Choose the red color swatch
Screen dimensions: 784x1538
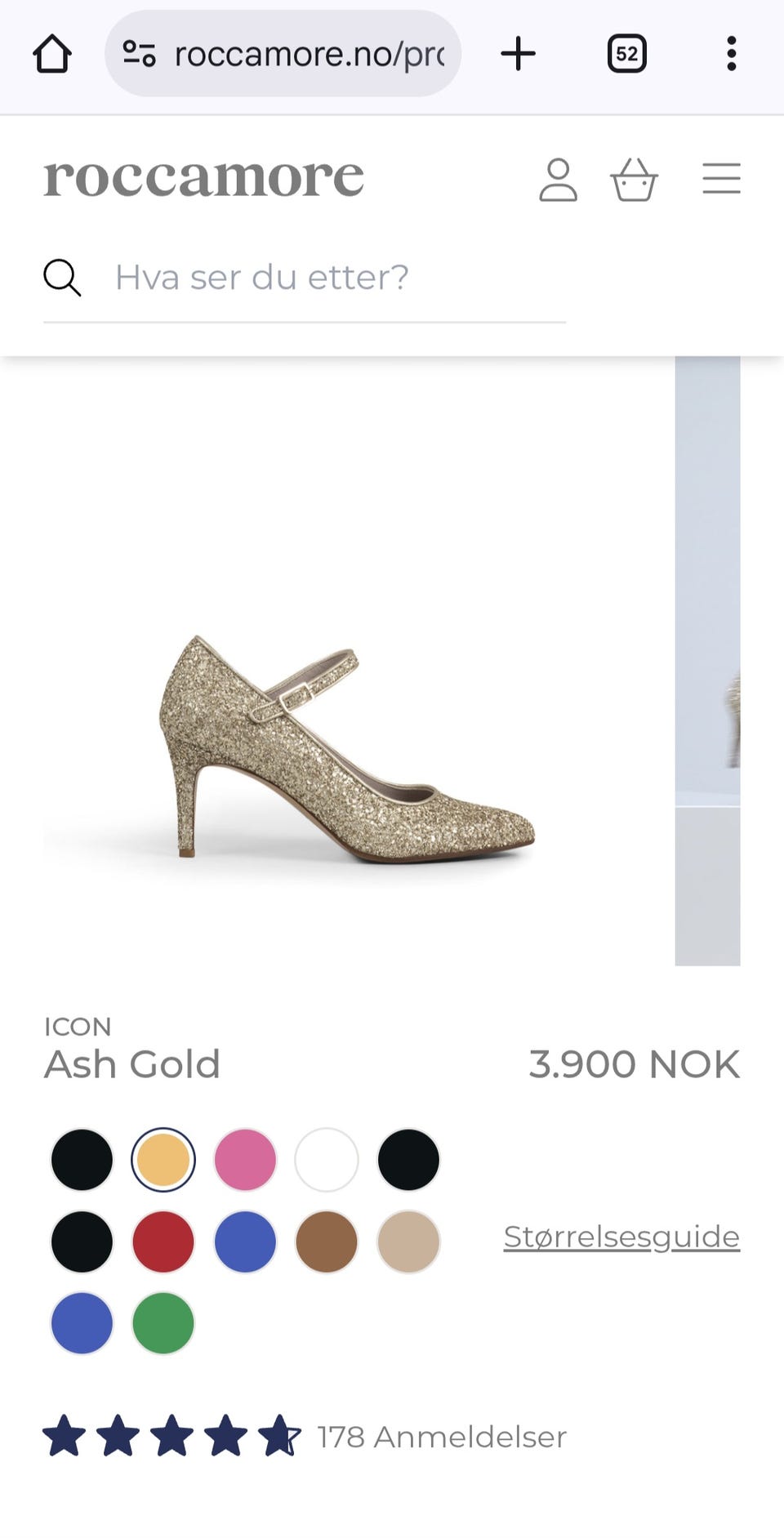click(163, 1242)
